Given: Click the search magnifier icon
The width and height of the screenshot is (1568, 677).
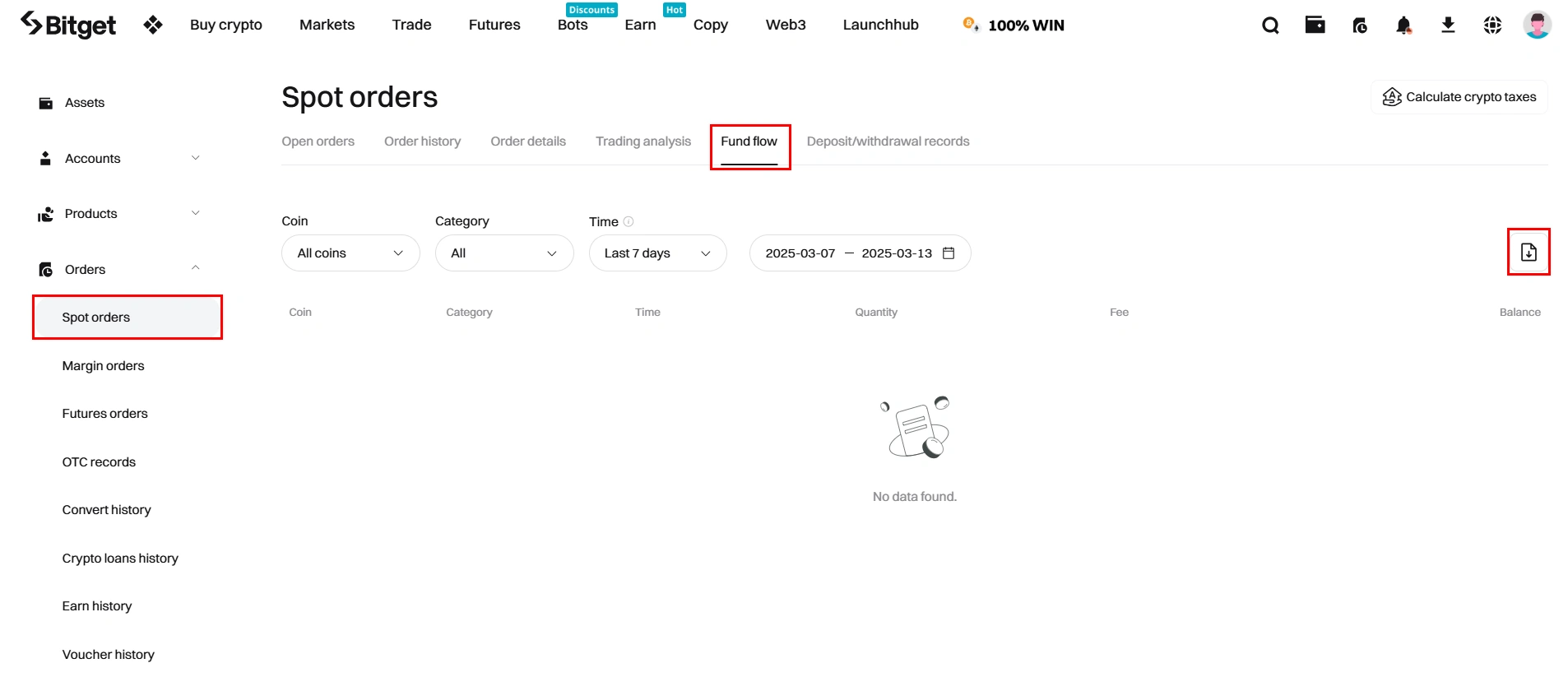Looking at the screenshot, I should tap(1270, 26).
